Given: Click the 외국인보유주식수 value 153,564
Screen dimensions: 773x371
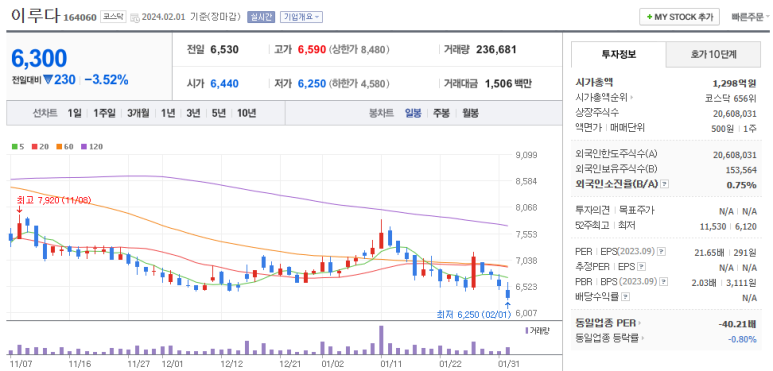Looking at the screenshot, I should [x=740, y=169].
